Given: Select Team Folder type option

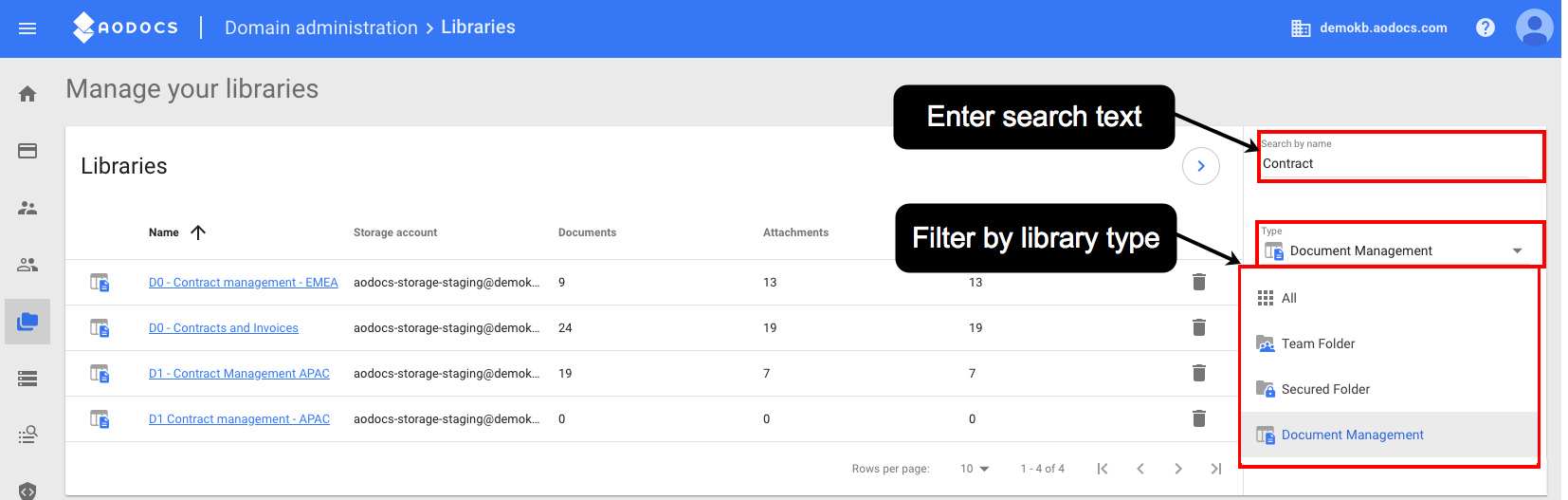Looking at the screenshot, I should tap(1390, 343).
